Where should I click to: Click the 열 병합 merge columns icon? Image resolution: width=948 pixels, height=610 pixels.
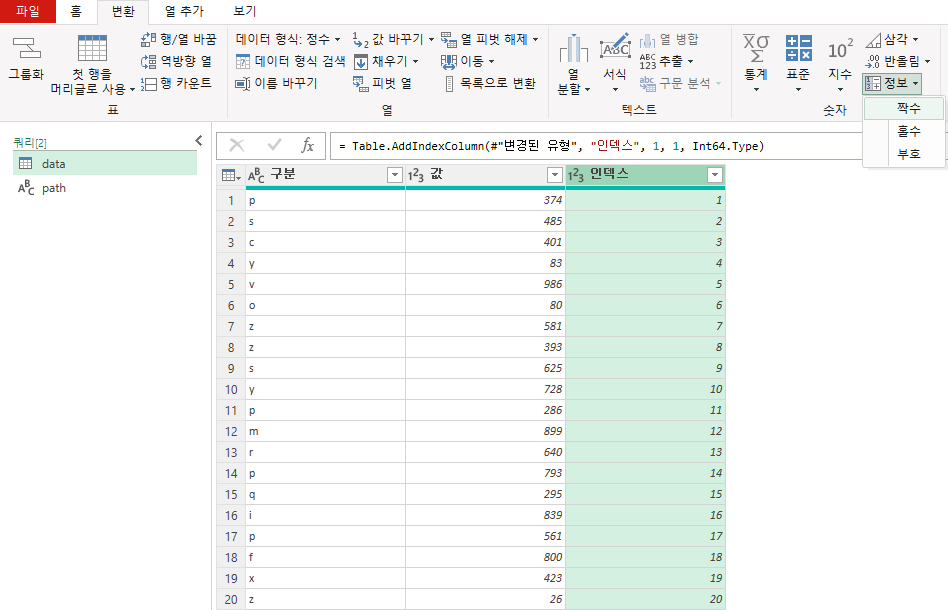[648, 40]
